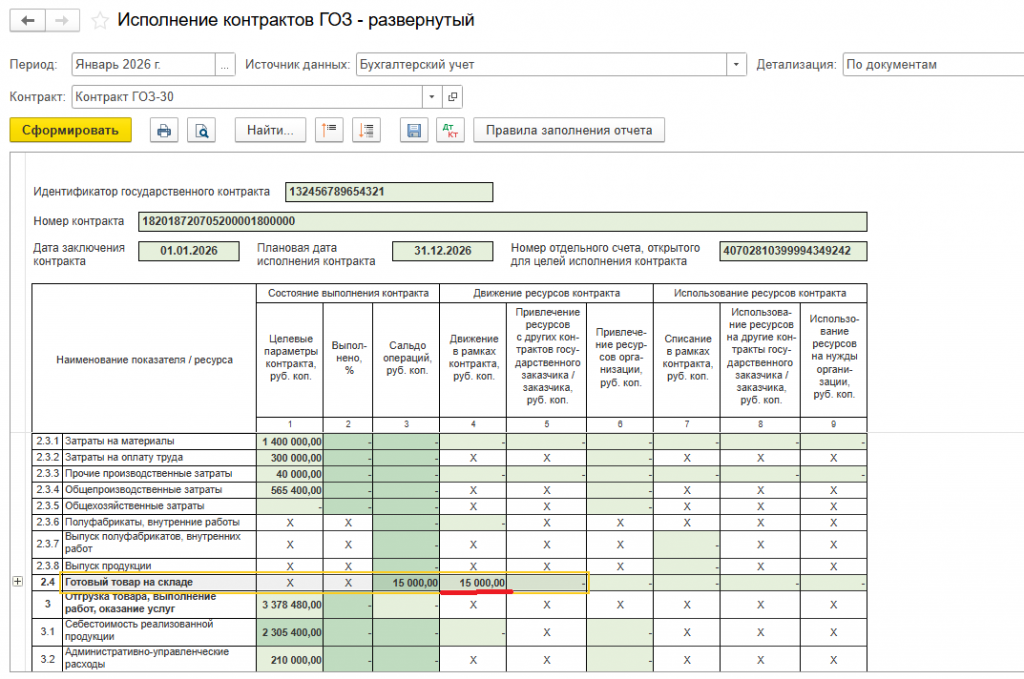Select row Административно-управленческие расходы

[x=159, y=659]
